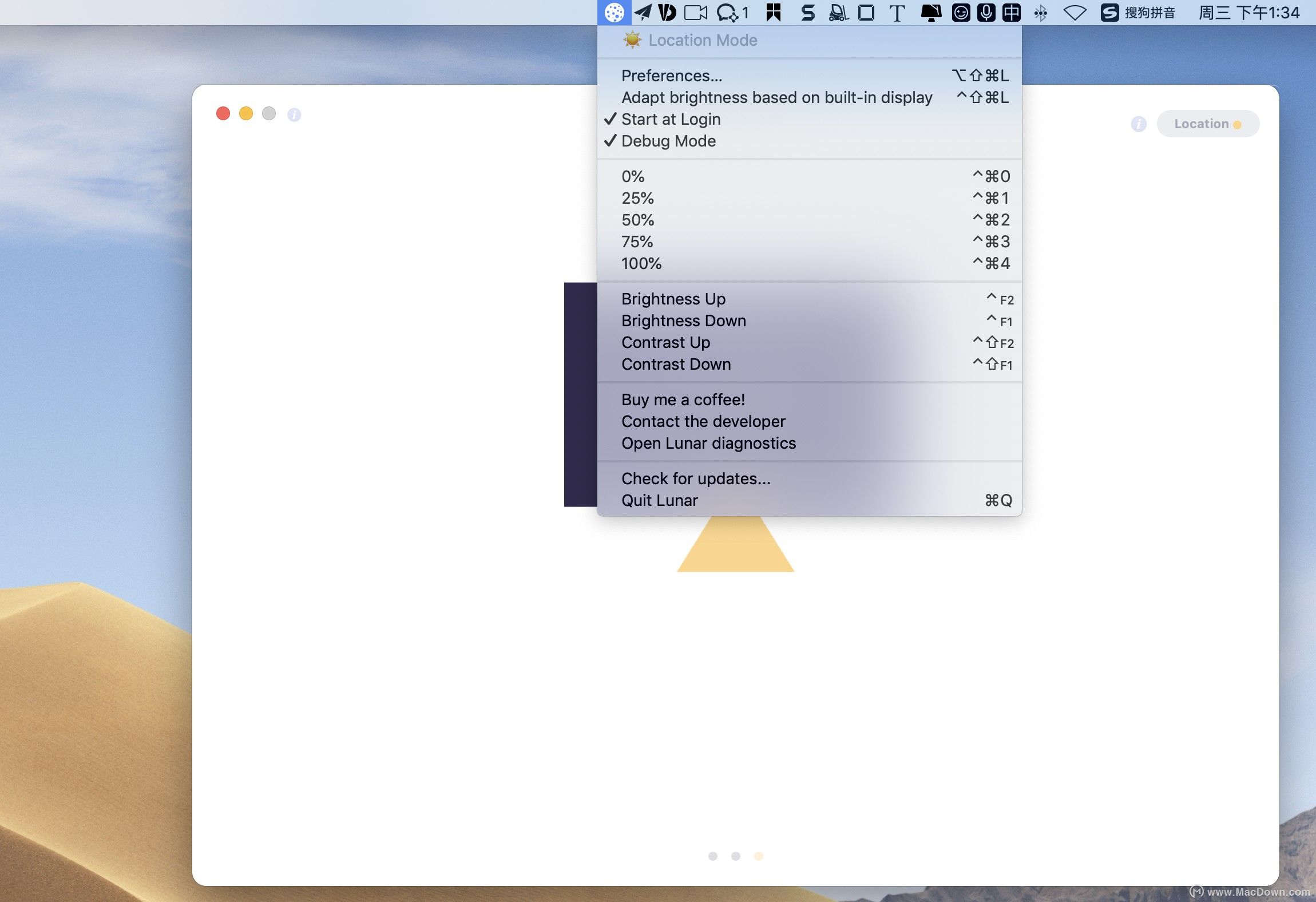The height and width of the screenshot is (902, 1316).
Task: Go to the third page indicator dot
Action: coord(758,856)
